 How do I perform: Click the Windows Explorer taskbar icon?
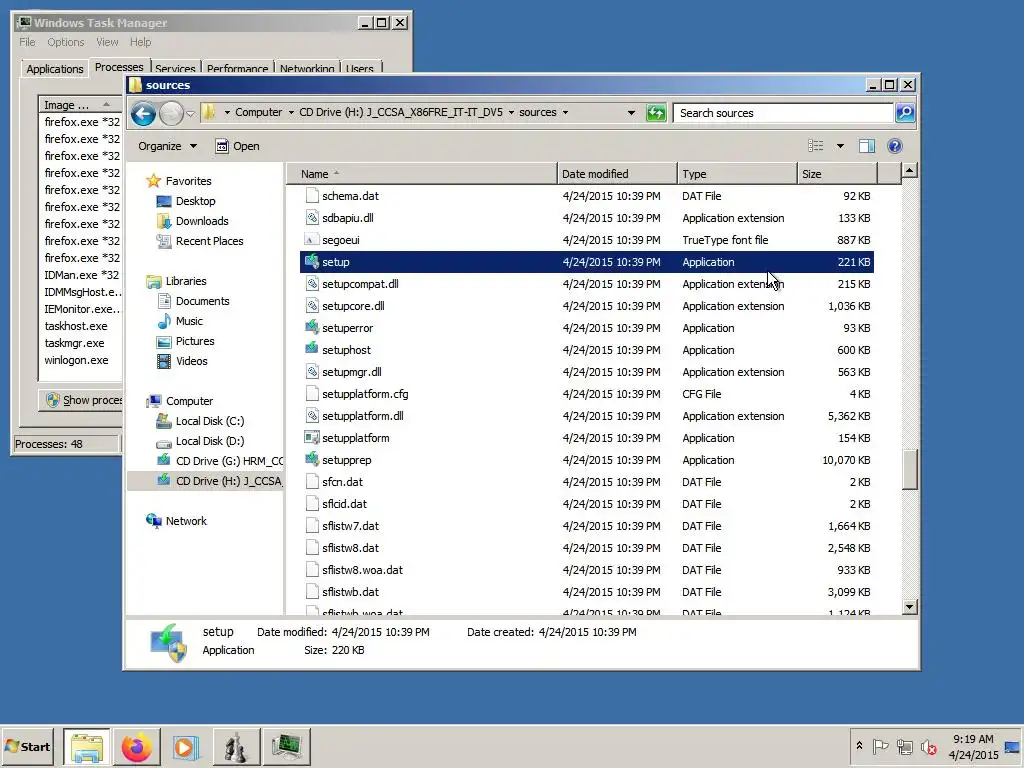(x=87, y=746)
